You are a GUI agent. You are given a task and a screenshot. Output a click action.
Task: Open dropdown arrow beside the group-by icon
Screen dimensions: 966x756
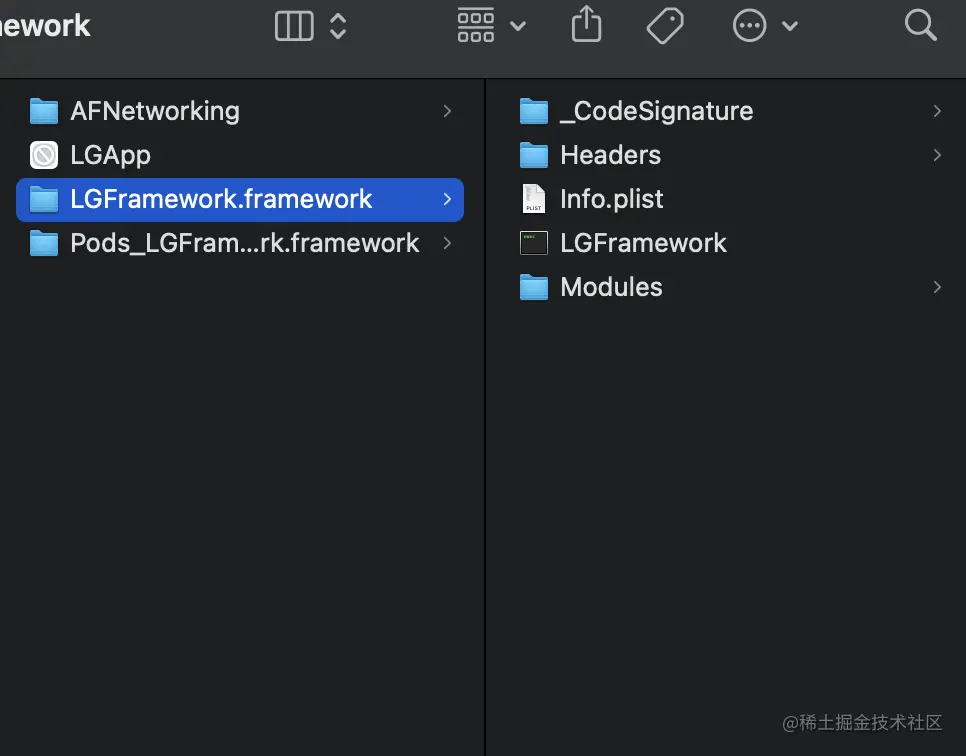tap(518, 26)
